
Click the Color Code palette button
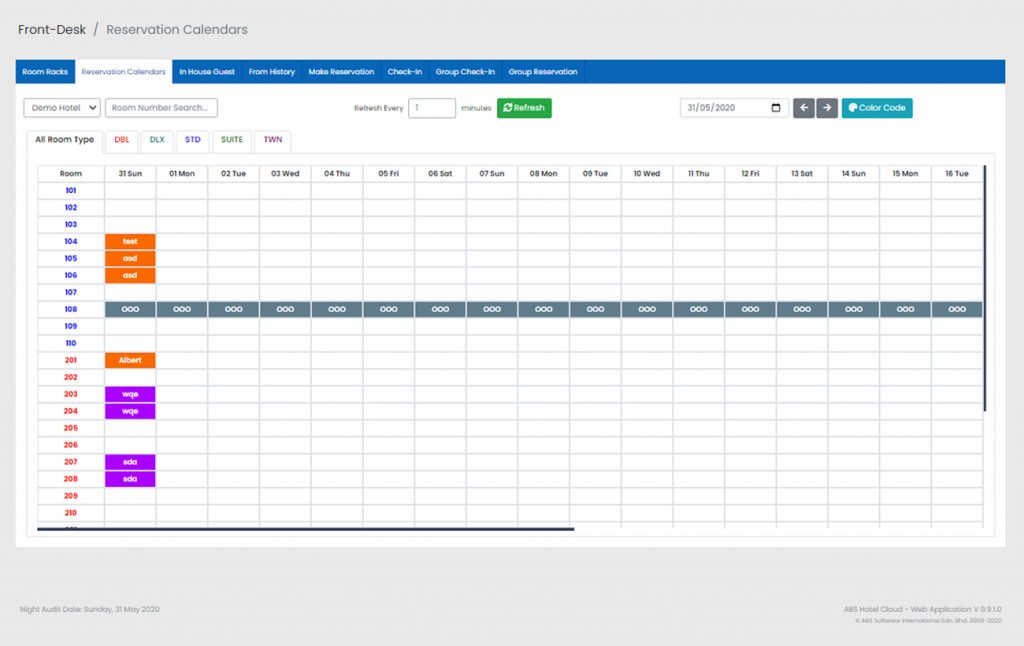click(x=877, y=108)
